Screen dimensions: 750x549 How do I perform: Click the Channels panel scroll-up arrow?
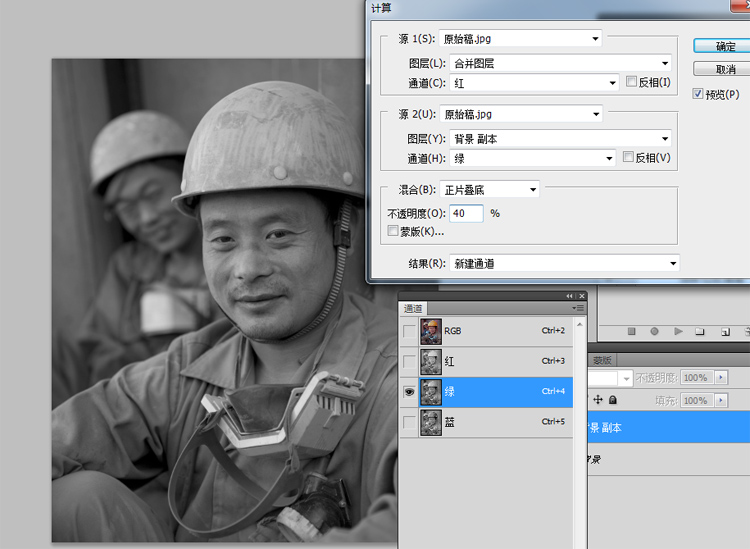tap(579, 324)
